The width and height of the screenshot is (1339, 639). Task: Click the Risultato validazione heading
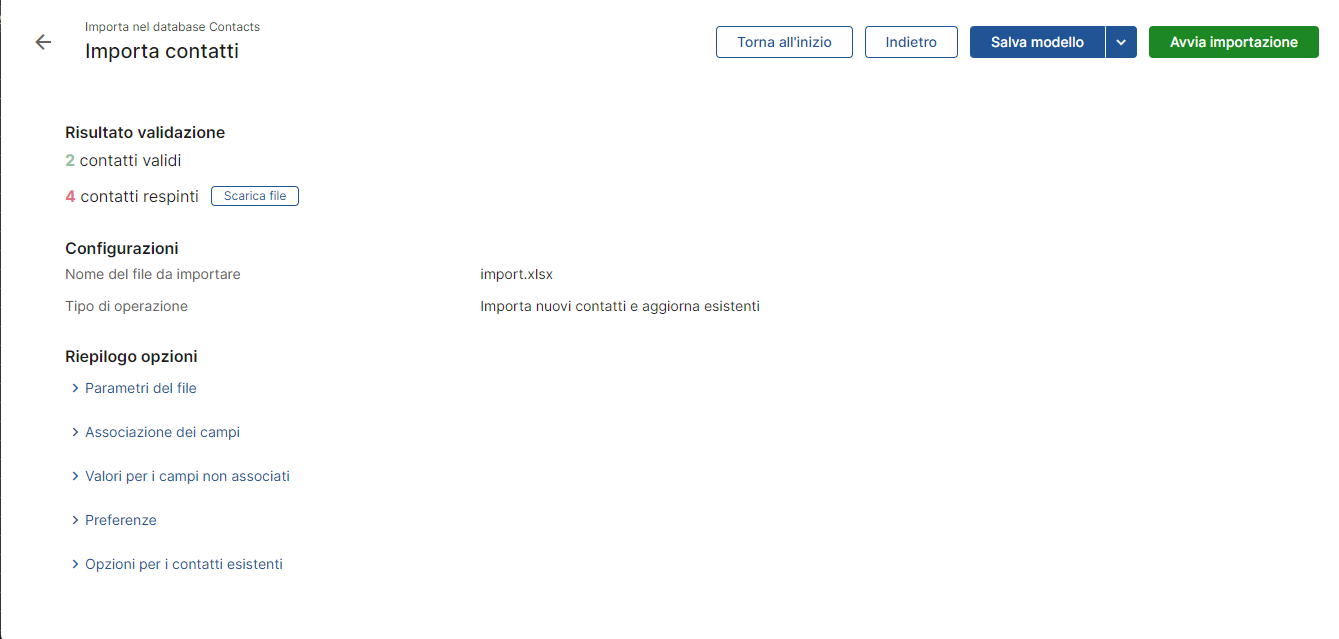coord(145,132)
